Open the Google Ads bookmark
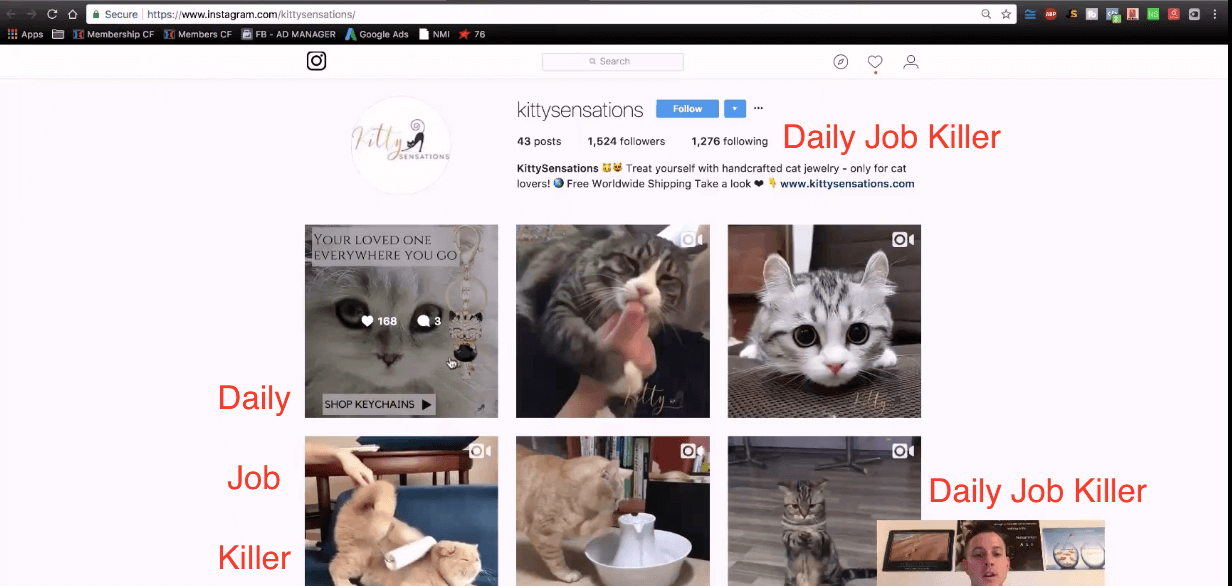The height and width of the screenshot is (586, 1232). 377,34
